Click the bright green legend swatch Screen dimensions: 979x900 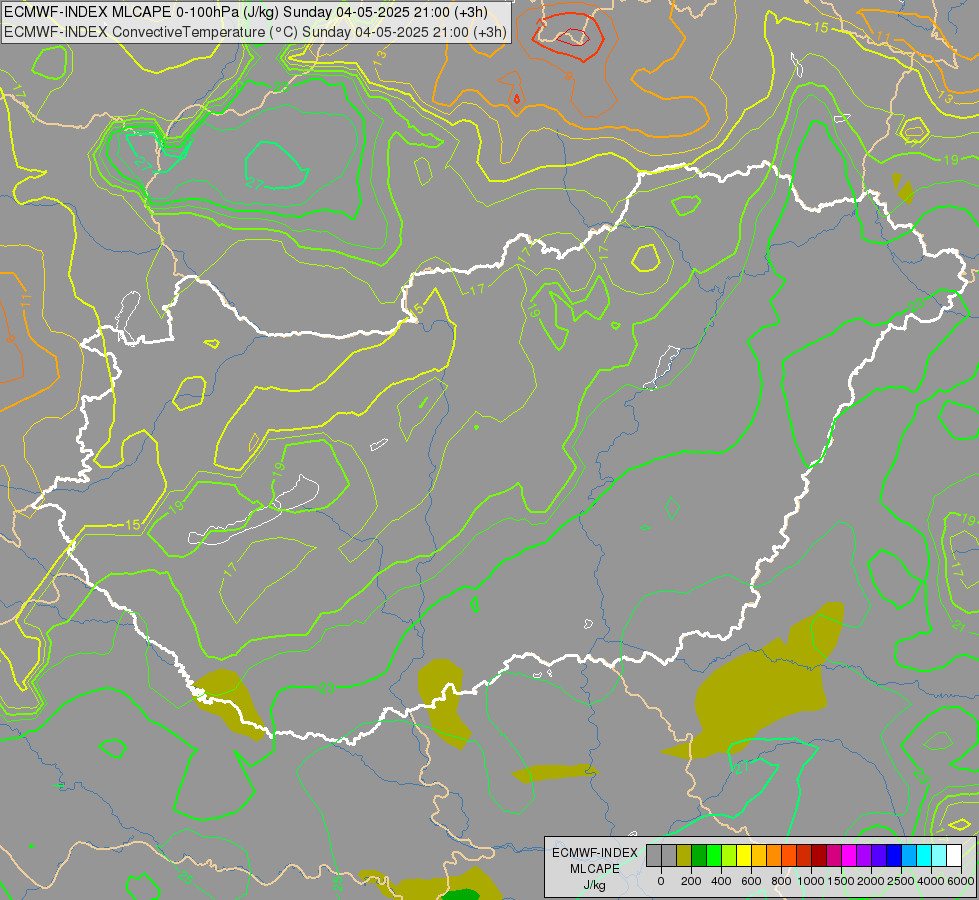pos(714,855)
